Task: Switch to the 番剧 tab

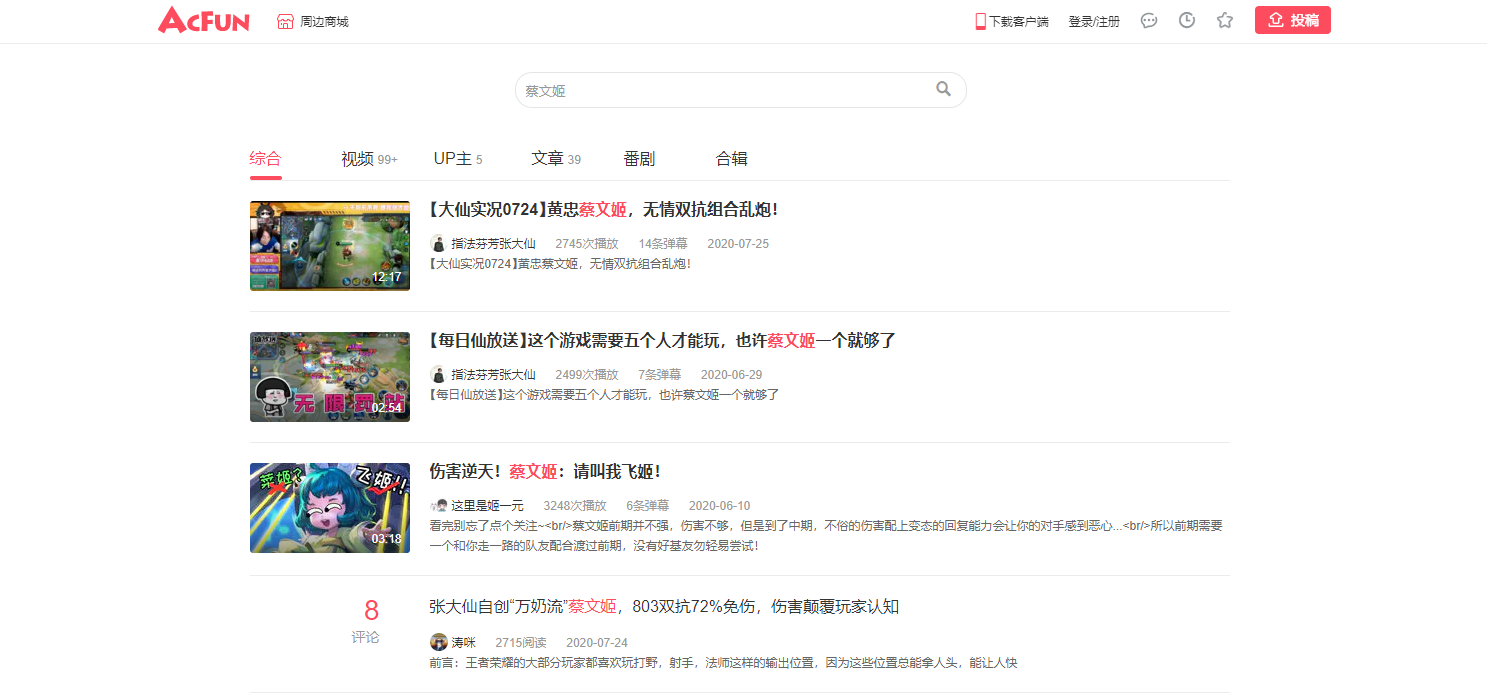Action: pyautogui.click(x=639, y=159)
